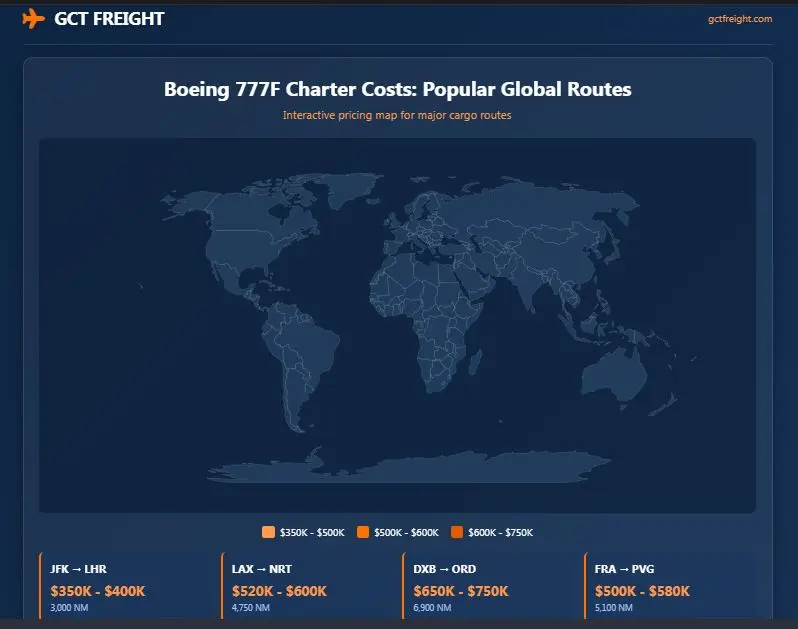Screen dimensions: 798x629
Task: Click Madagascar on the world map
Action: pos(475,362)
